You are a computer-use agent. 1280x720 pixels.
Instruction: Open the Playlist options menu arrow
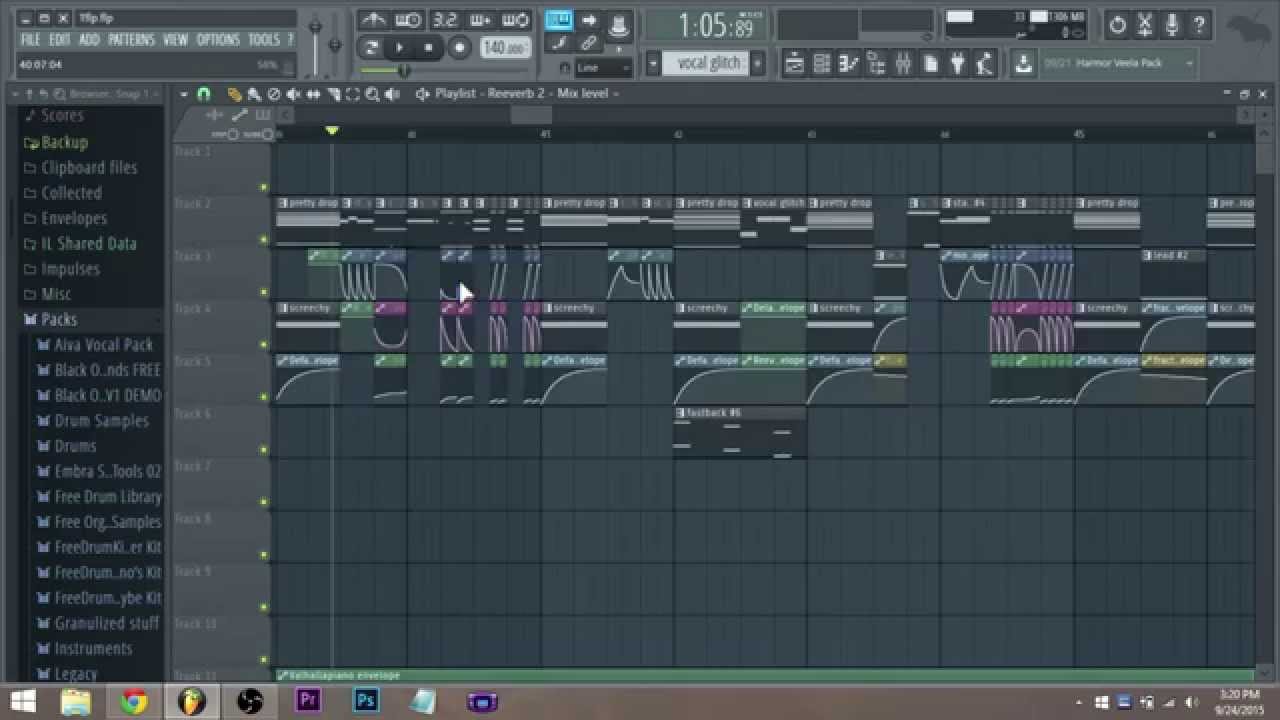[184, 94]
